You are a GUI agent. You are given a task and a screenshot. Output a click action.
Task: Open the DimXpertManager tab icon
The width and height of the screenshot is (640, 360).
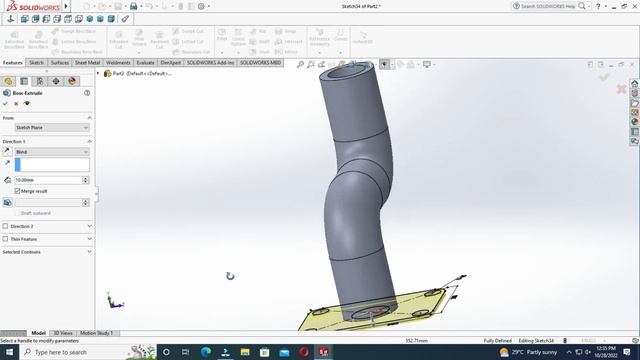tap(56, 81)
